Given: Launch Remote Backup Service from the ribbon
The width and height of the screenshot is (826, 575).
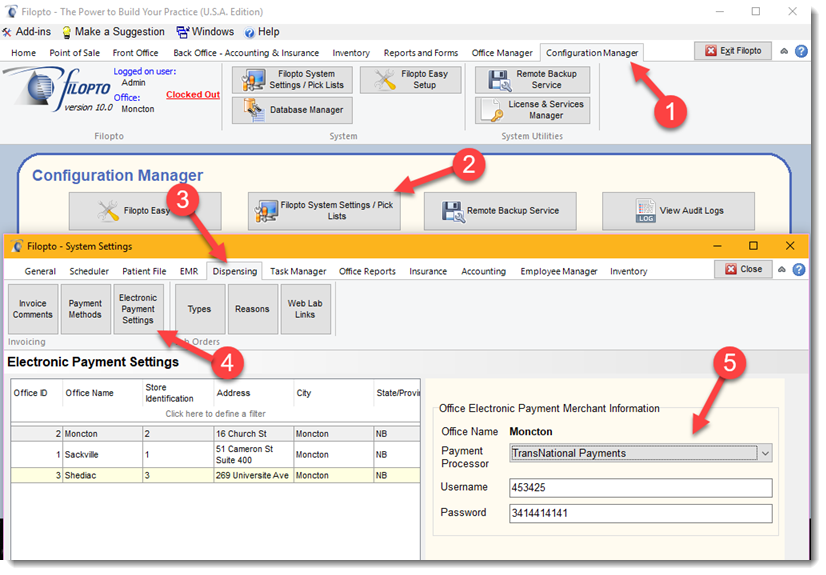Looking at the screenshot, I should click(x=533, y=80).
